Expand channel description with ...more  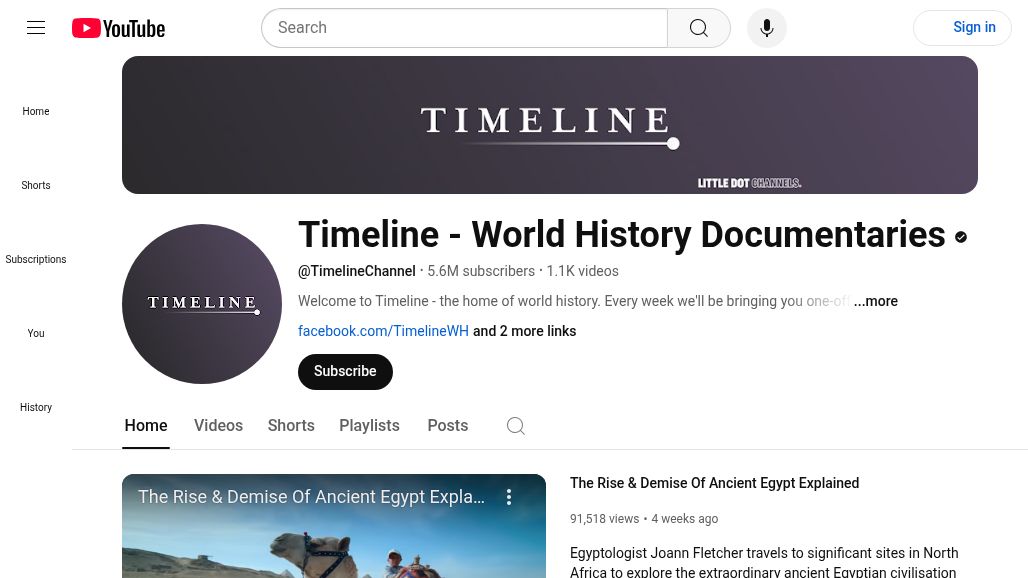click(875, 301)
